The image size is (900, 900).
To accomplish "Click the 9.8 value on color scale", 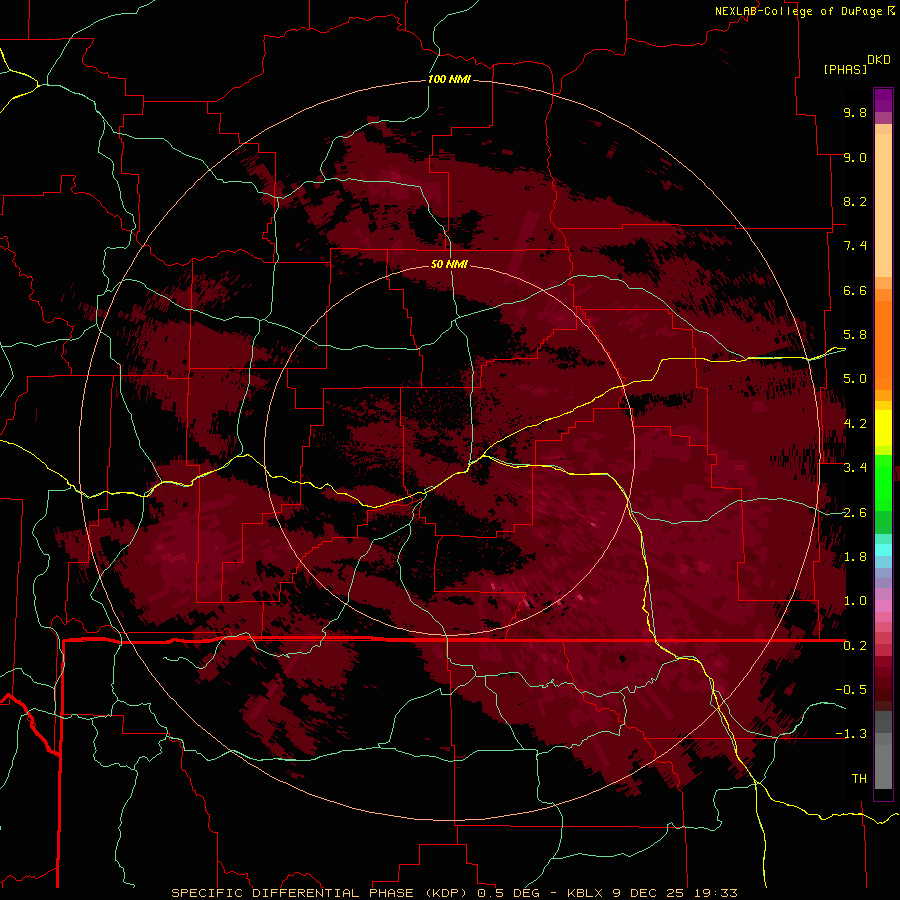I will tap(855, 112).
